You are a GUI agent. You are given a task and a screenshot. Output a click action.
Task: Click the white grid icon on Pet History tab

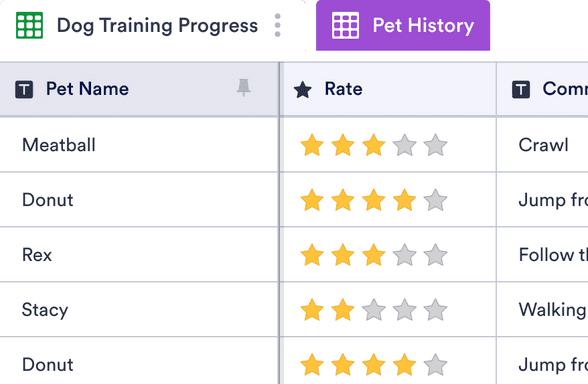[x=345, y=26]
